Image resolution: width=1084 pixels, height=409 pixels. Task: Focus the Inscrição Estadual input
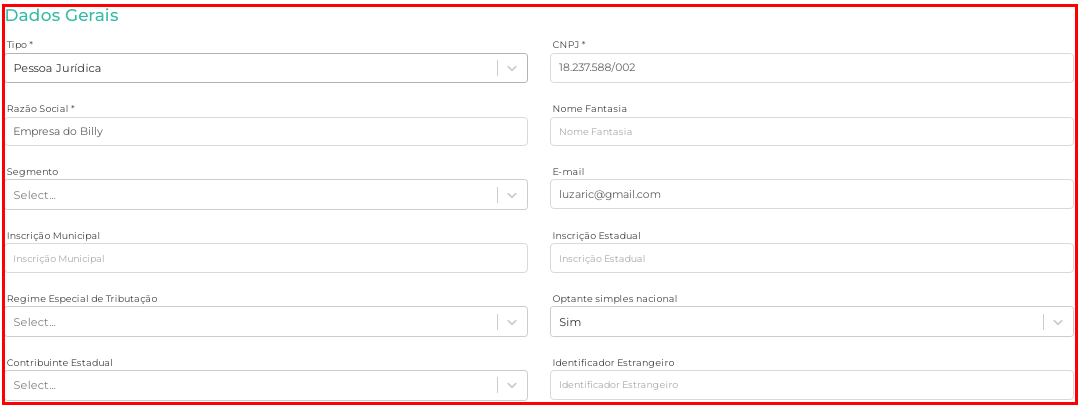click(x=811, y=258)
